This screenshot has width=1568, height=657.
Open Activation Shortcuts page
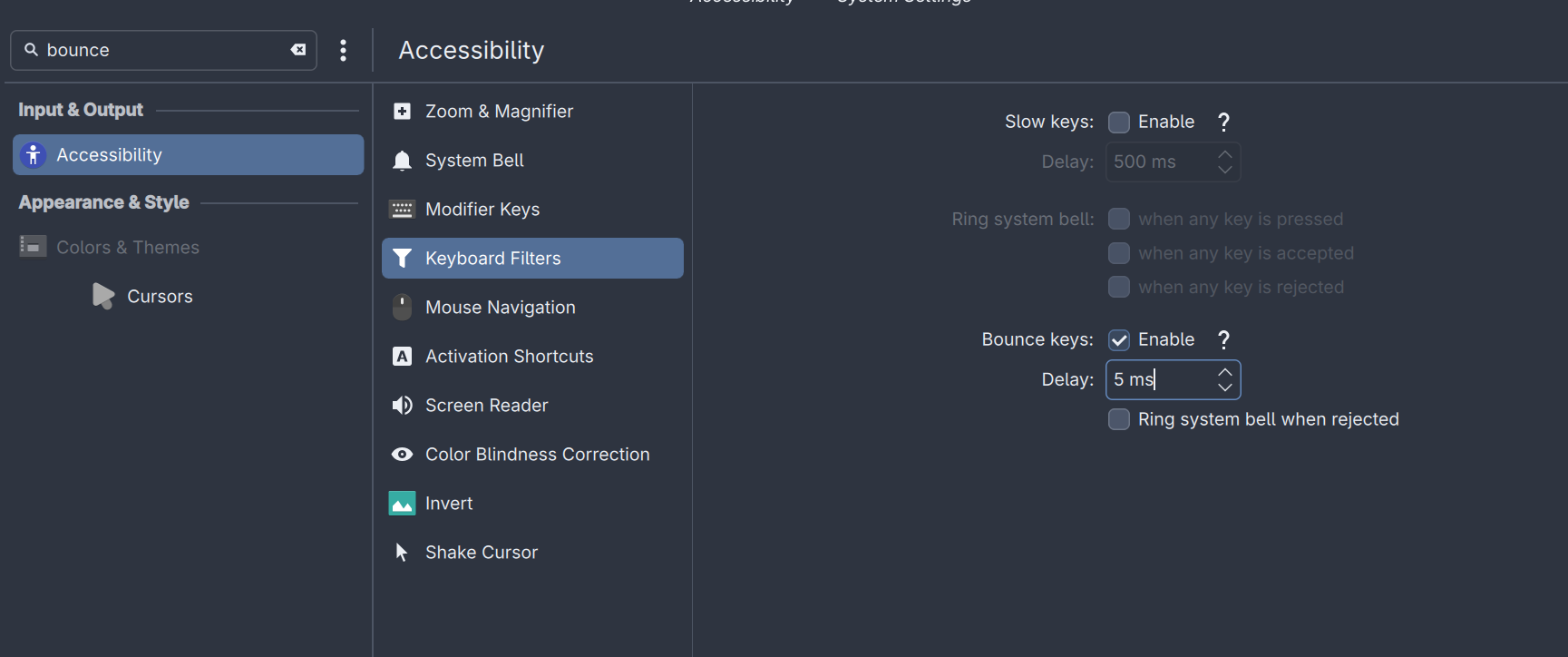(x=509, y=357)
